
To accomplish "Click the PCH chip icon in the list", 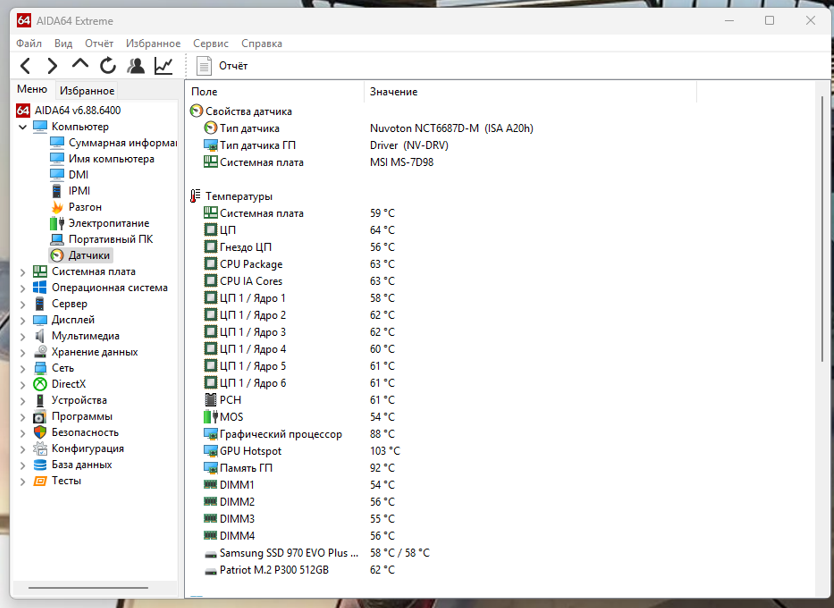I will point(211,400).
